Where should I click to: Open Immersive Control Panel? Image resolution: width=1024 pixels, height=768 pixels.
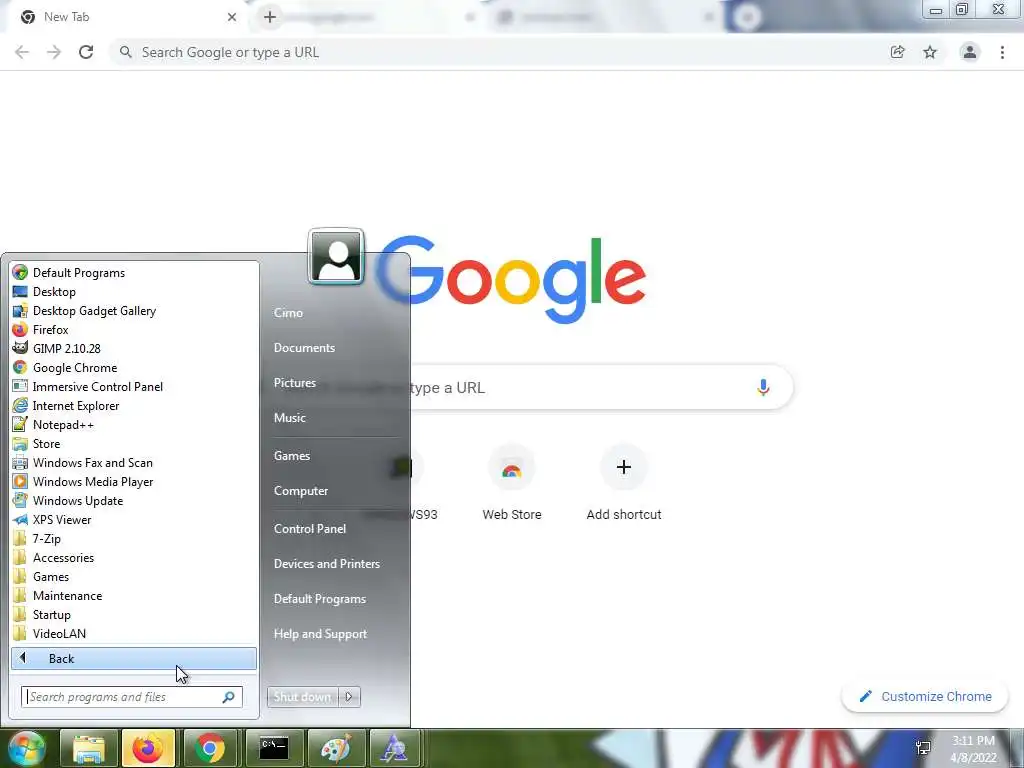[134, 387]
